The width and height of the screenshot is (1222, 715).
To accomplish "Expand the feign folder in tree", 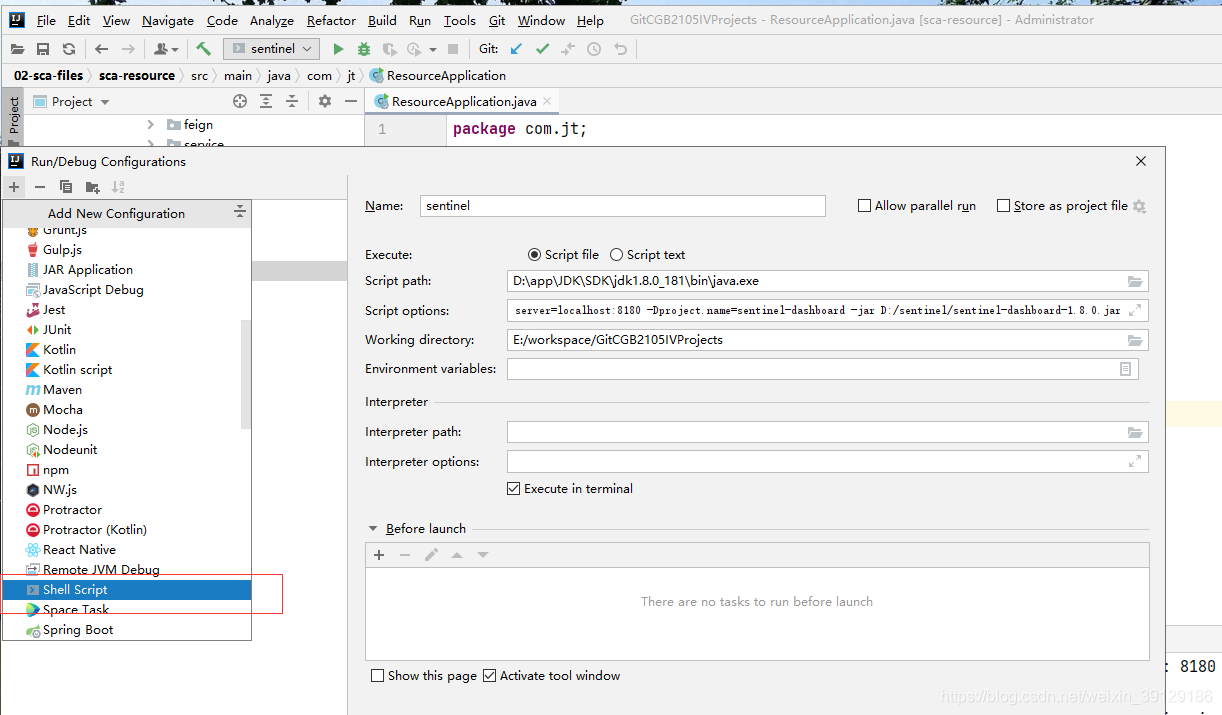I will [x=151, y=125].
